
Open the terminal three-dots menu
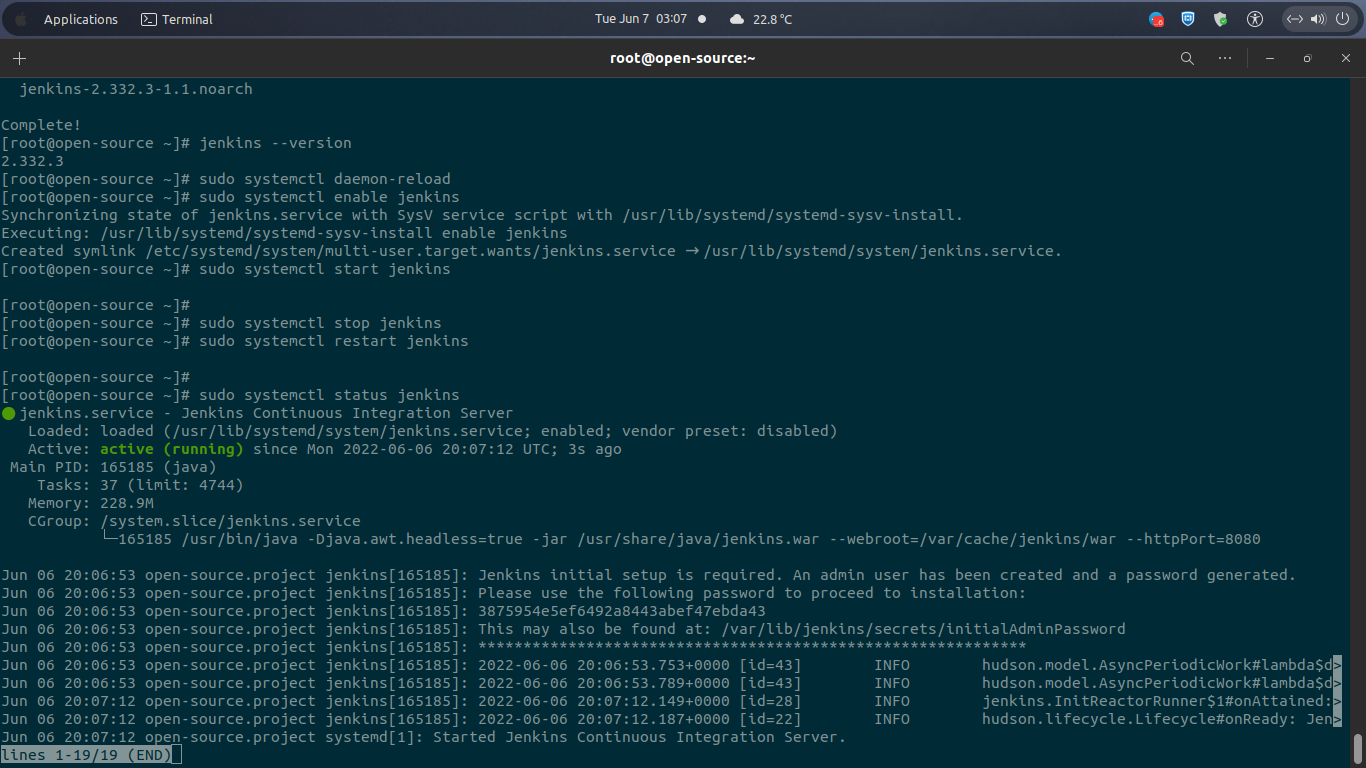click(1225, 58)
